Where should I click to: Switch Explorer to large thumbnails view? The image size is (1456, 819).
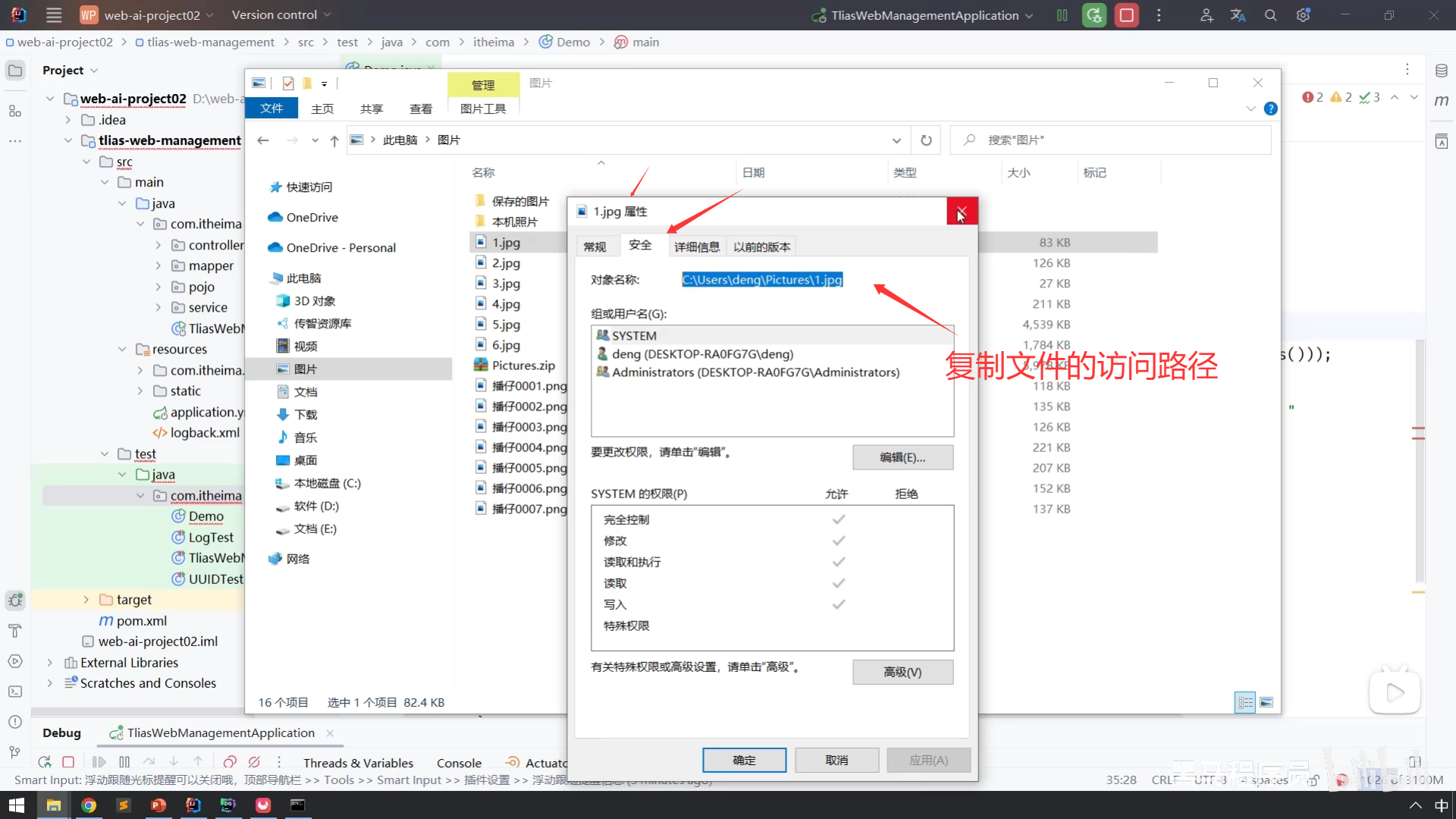click(1266, 703)
